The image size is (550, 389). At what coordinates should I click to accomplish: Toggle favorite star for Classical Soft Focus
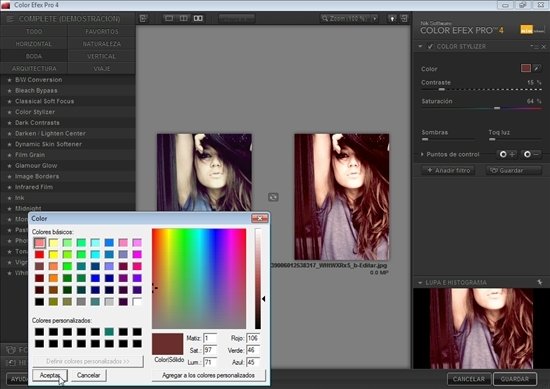(9, 101)
